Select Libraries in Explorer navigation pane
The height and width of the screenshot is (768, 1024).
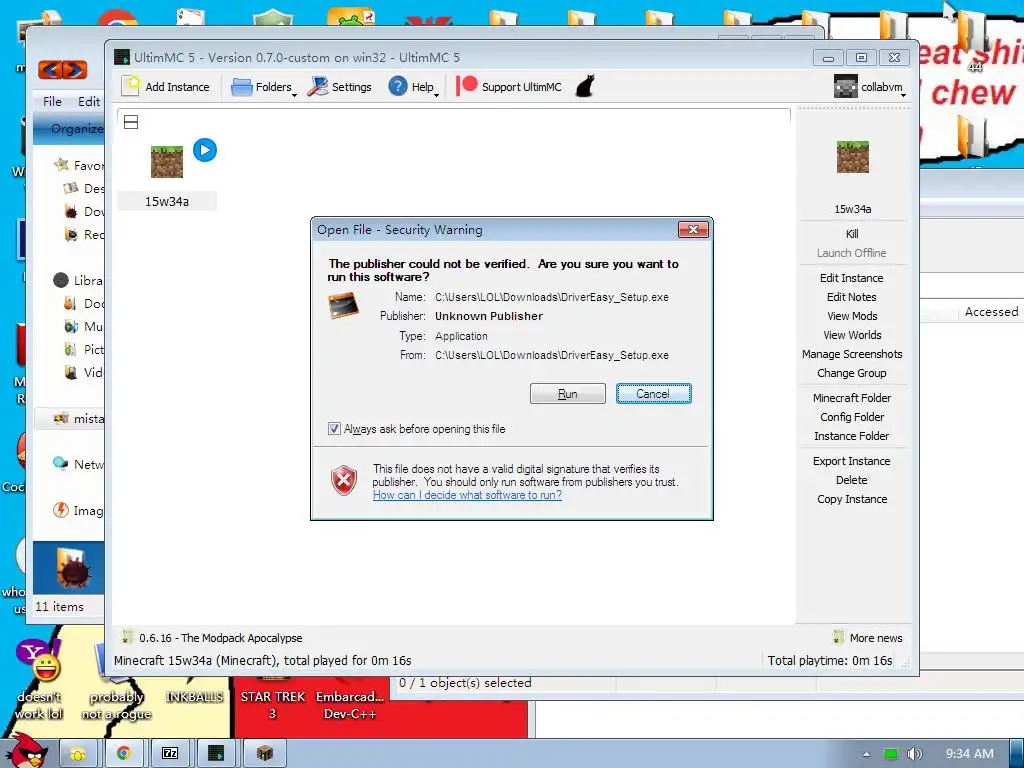pyautogui.click(x=78, y=280)
